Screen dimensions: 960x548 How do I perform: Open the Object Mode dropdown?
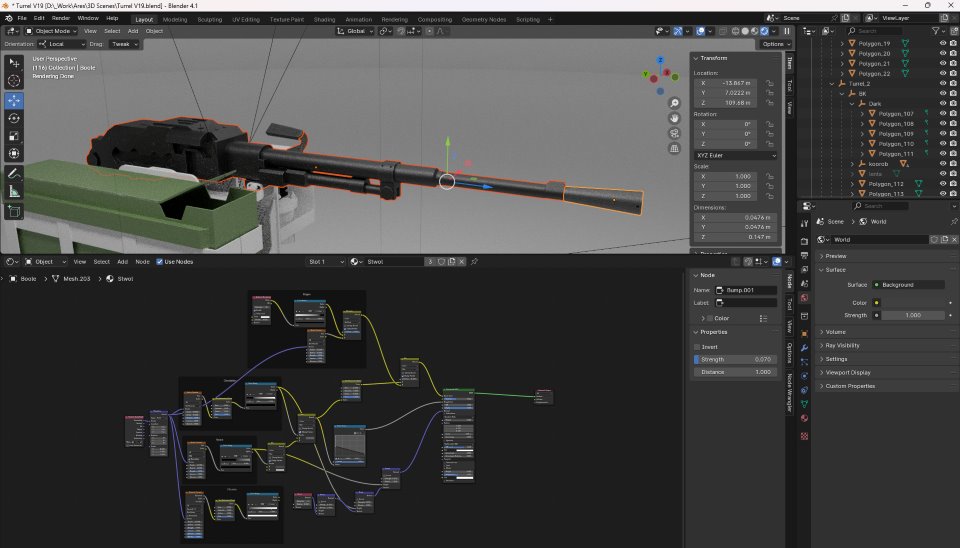[51, 31]
